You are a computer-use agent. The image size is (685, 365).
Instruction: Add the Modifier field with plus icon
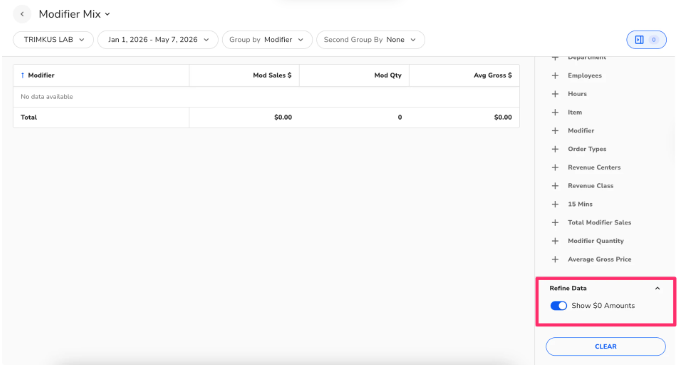pyautogui.click(x=555, y=131)
